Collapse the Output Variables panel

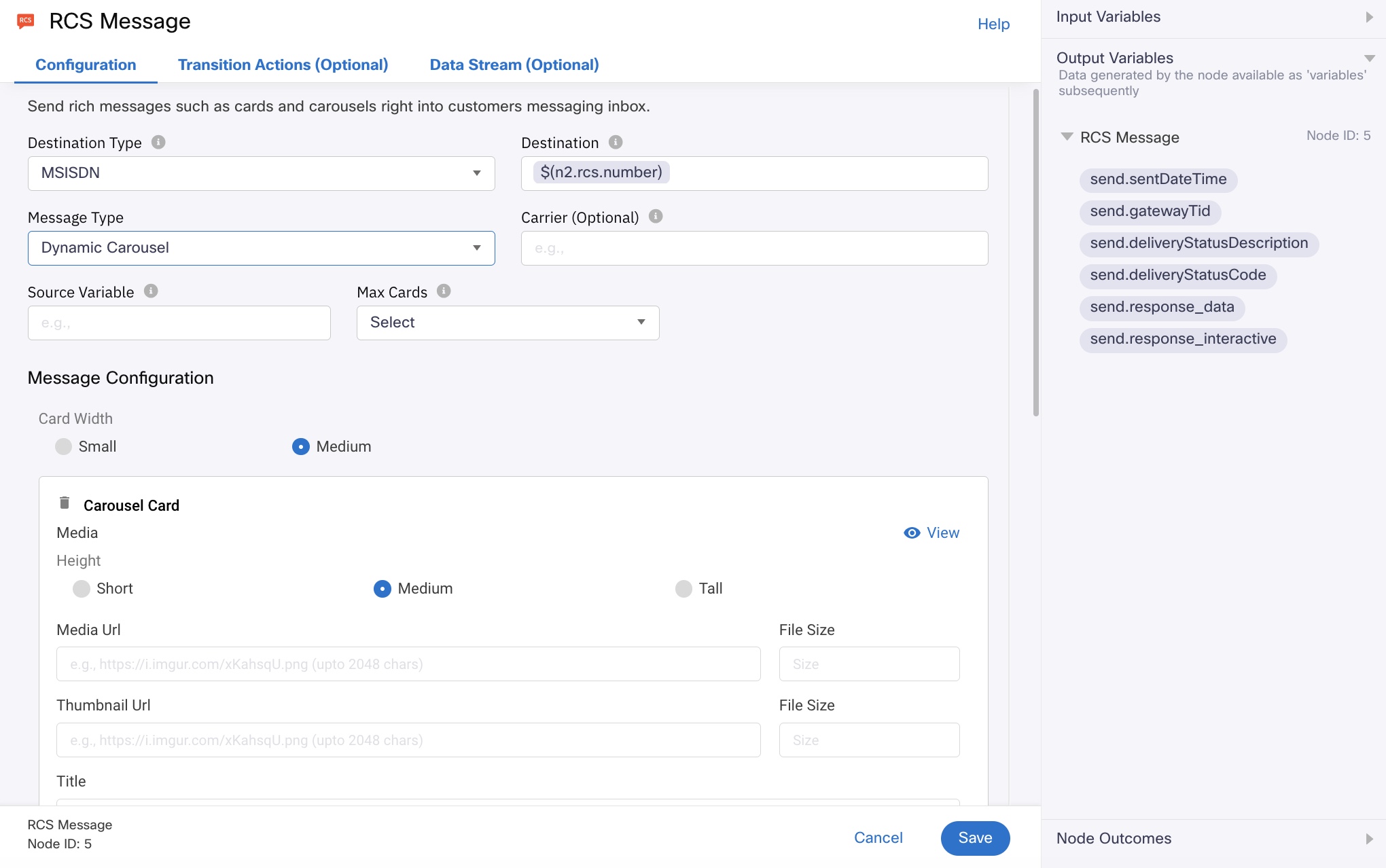click(x=1370, y=58)
